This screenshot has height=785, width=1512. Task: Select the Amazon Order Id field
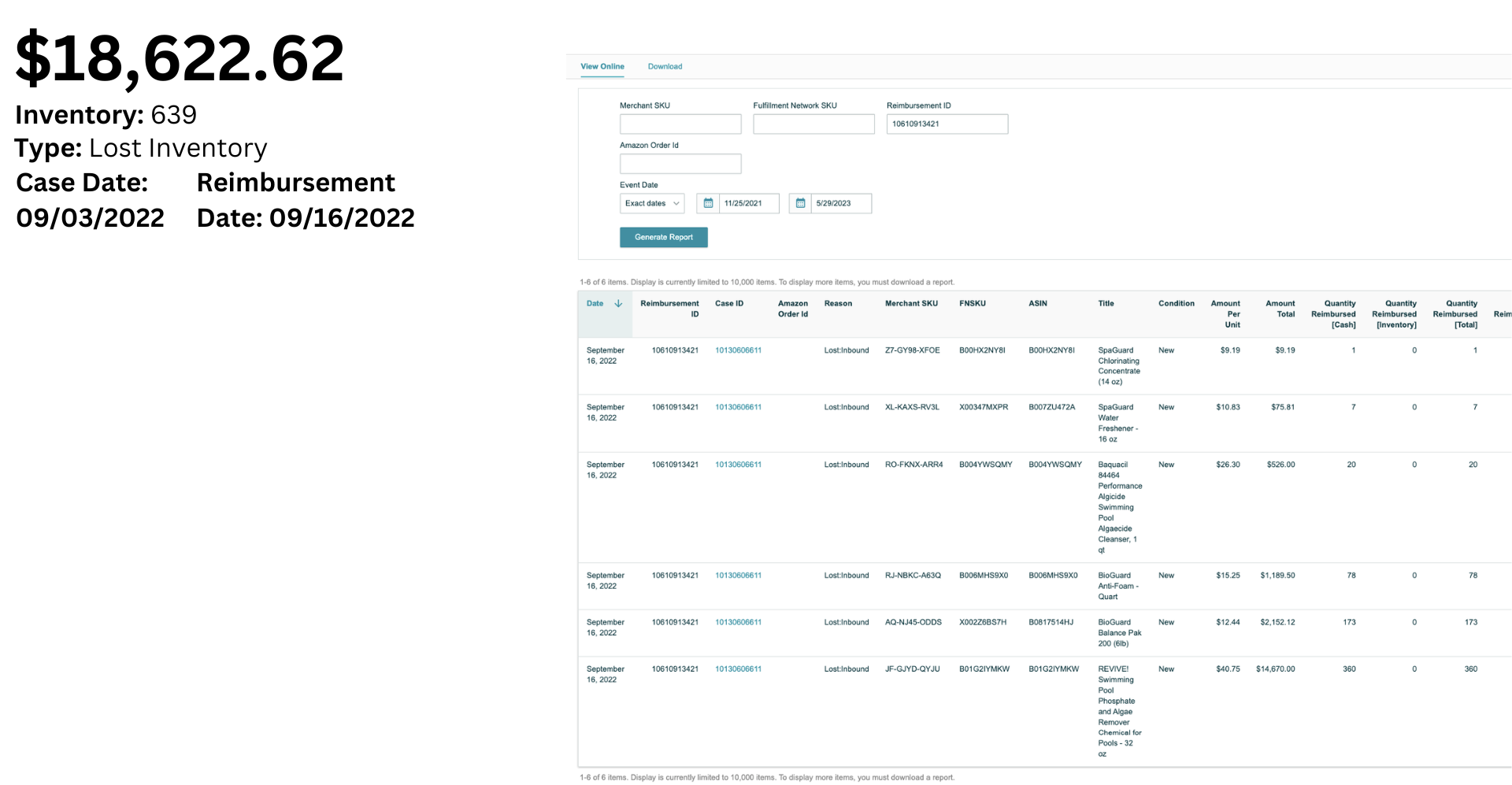(680, 164)
